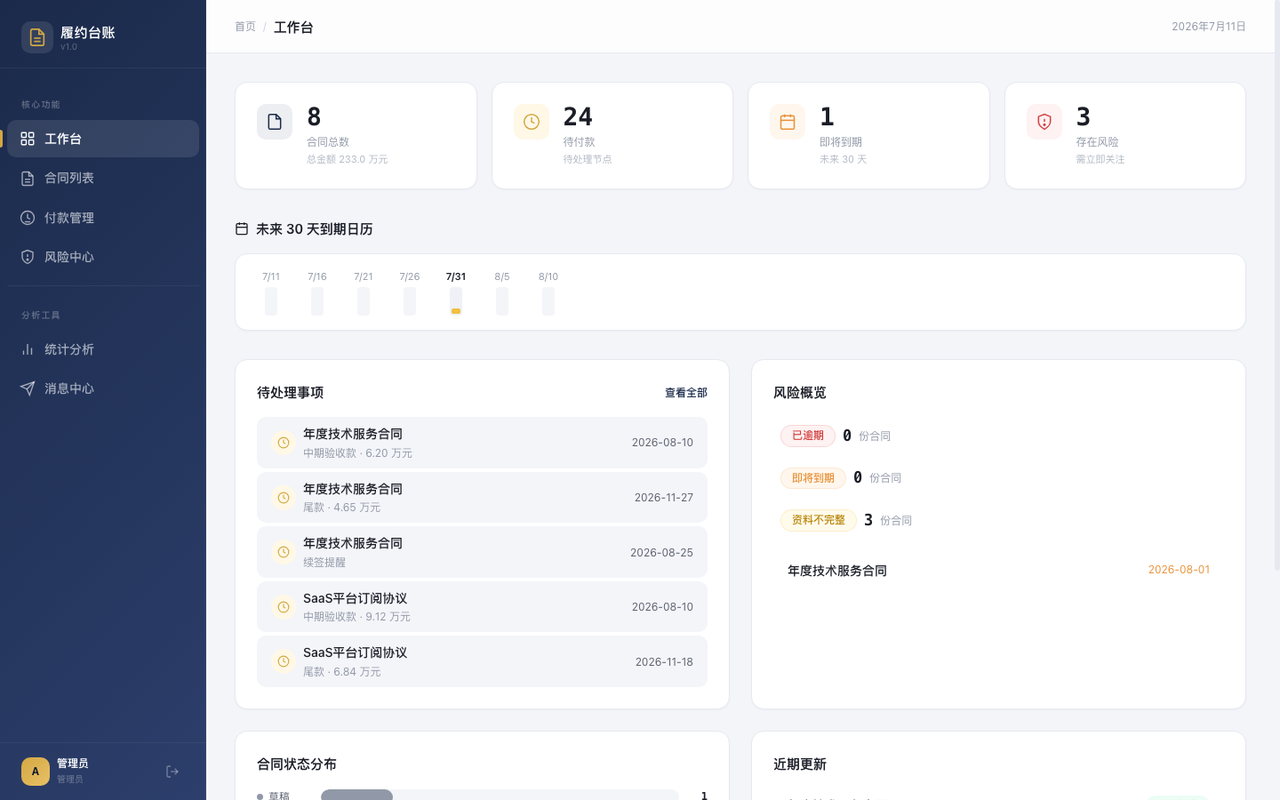1280x800 pixels.
Task: Click the clock icon on 待付款 card
Action: (x=531, y=122)
